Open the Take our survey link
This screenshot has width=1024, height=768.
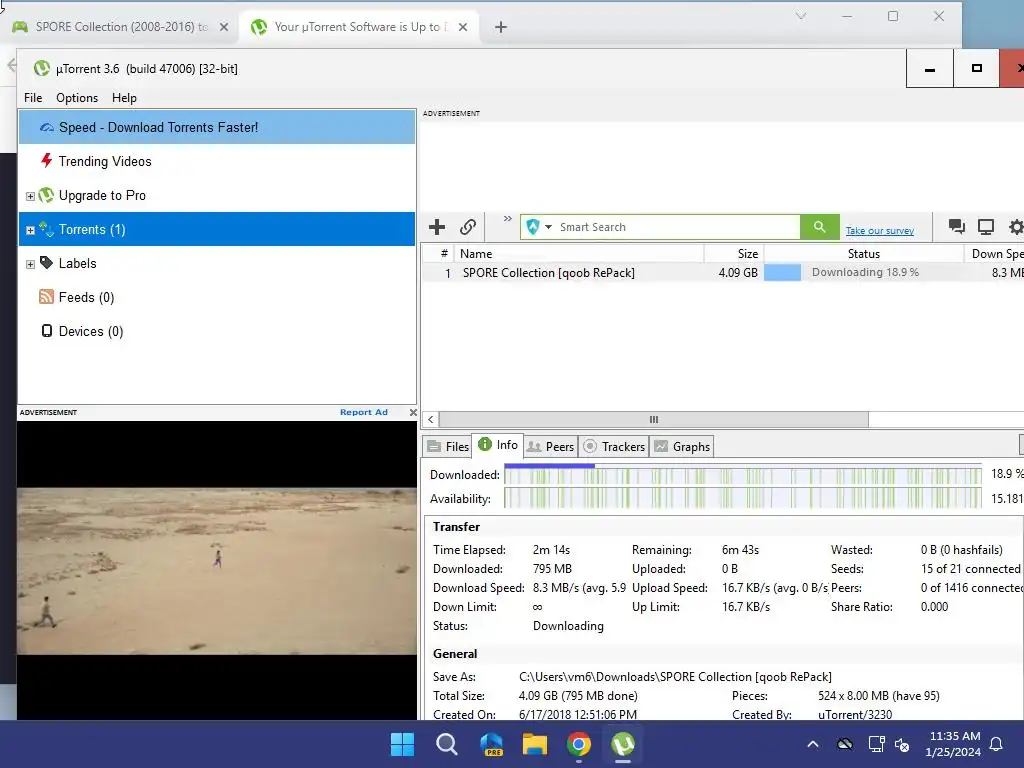879,231
